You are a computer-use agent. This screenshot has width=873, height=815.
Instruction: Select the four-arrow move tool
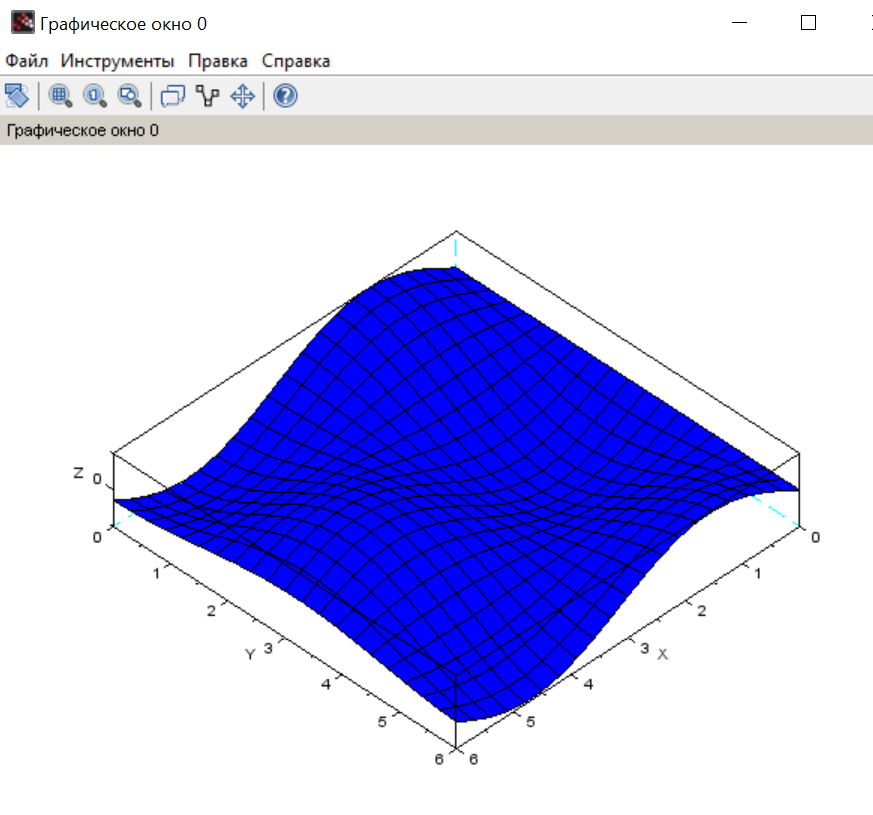tap(243, 96)
